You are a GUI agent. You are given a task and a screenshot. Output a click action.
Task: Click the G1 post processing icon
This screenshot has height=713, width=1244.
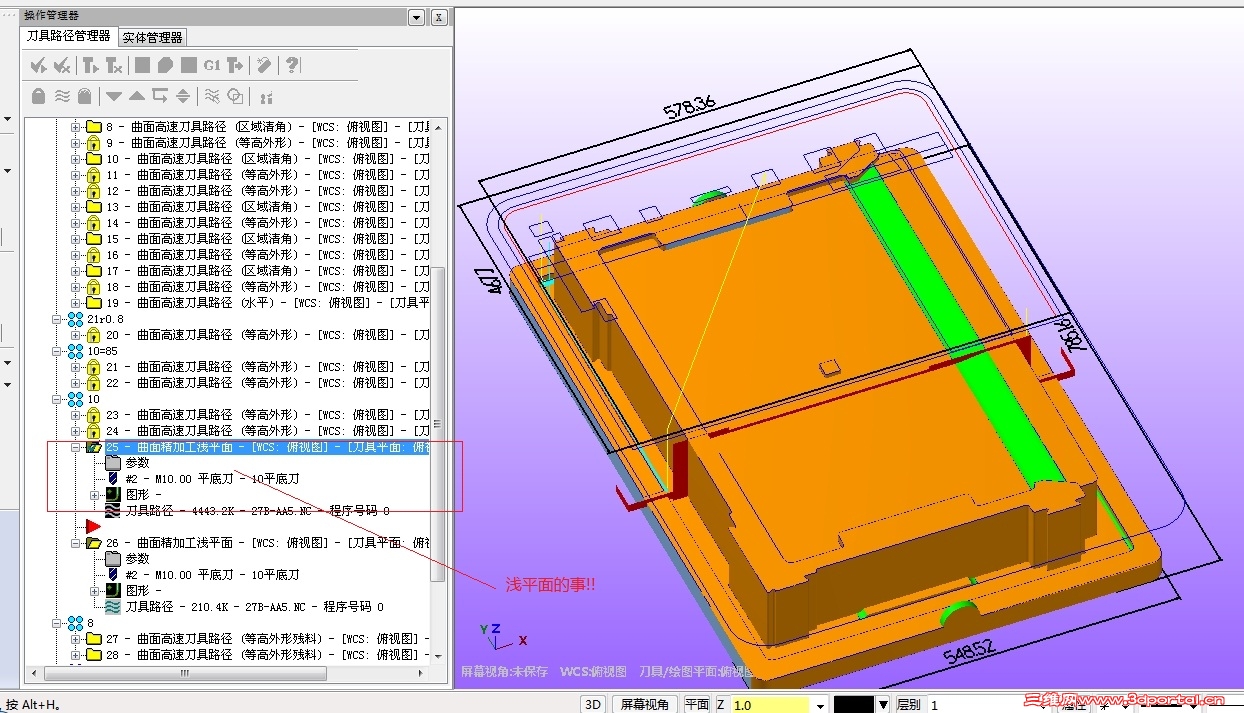(212, 66)
